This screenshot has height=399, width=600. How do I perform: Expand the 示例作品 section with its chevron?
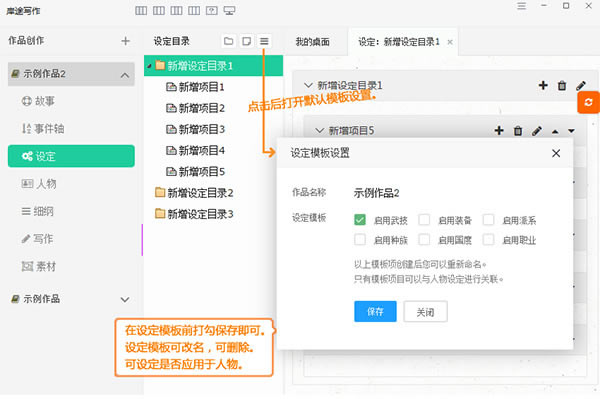tap(125, 300)
